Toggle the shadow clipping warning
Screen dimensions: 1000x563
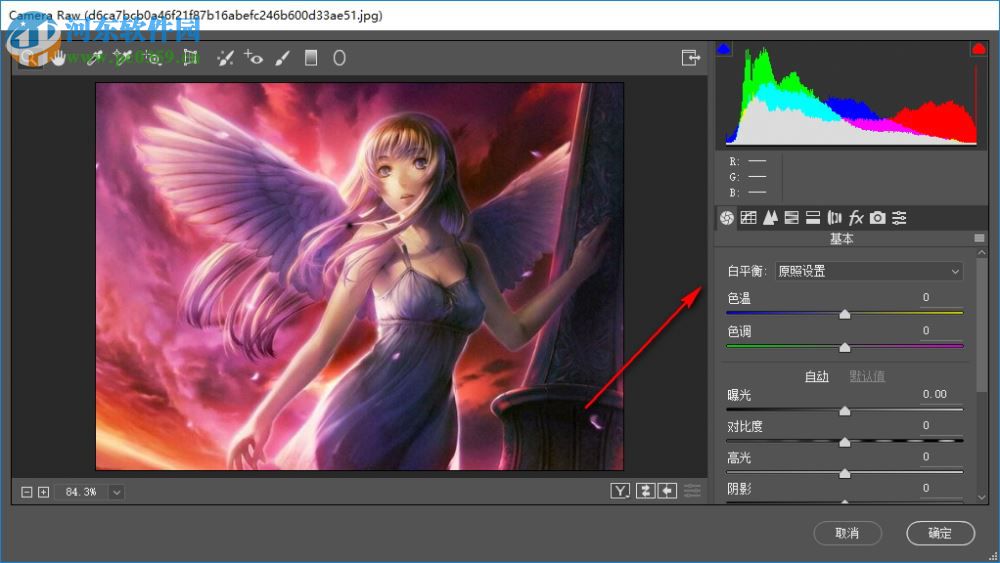[x=723, y=48]
